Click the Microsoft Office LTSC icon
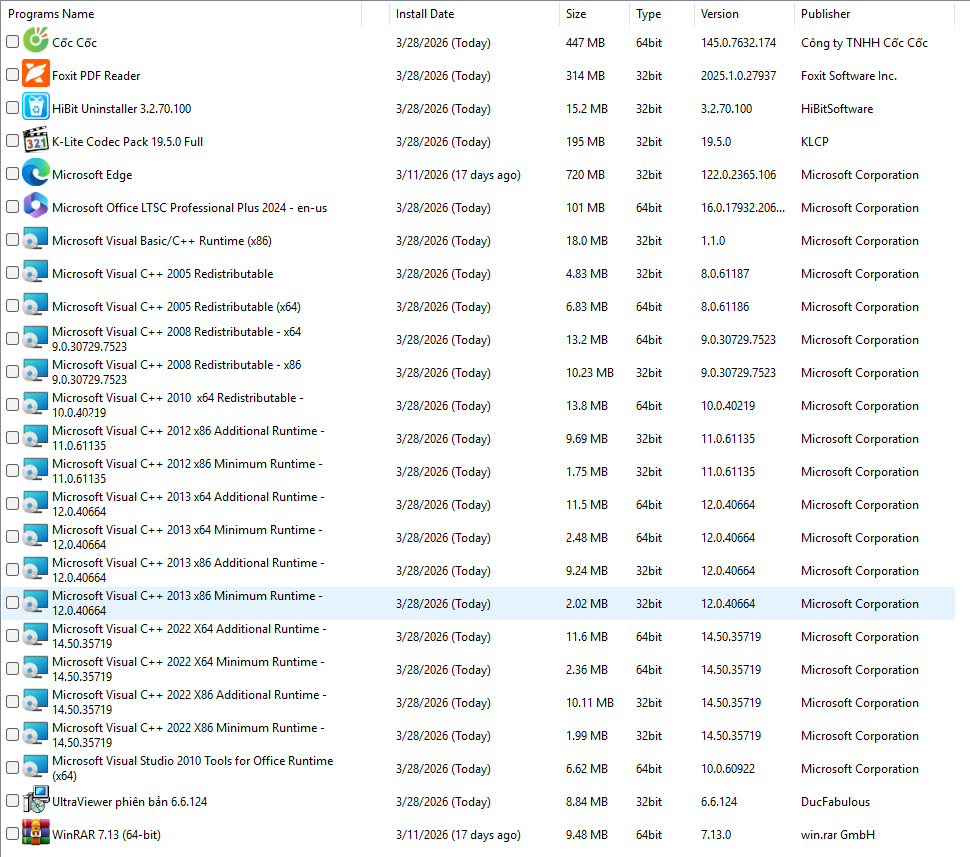Image resolution: width=970 pixels, height=857 pixels. coord(36,207)
